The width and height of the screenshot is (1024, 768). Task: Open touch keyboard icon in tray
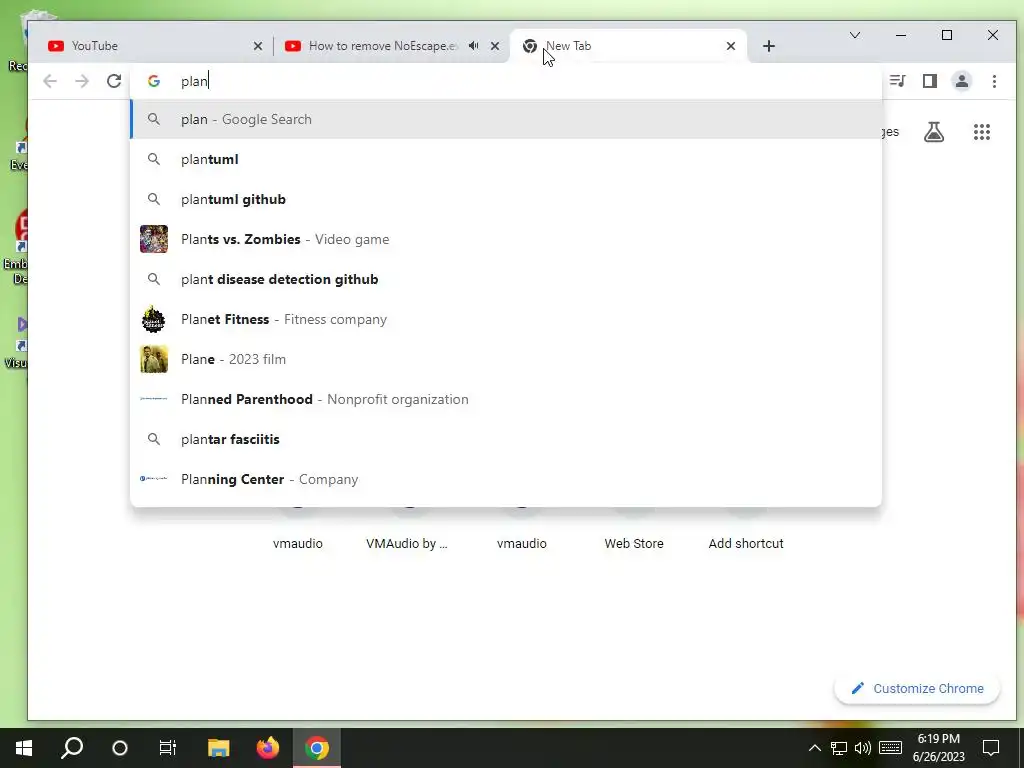coord(890,748)
